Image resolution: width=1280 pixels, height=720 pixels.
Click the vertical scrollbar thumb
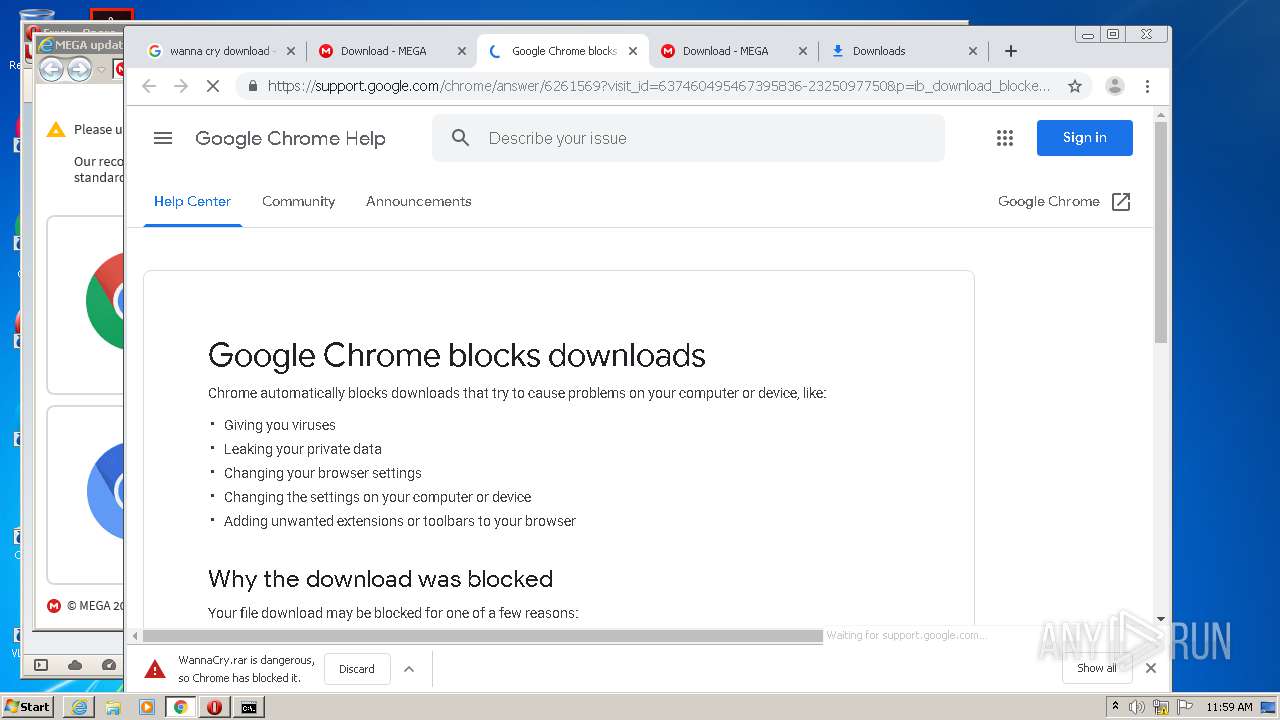pos(1161,232)
